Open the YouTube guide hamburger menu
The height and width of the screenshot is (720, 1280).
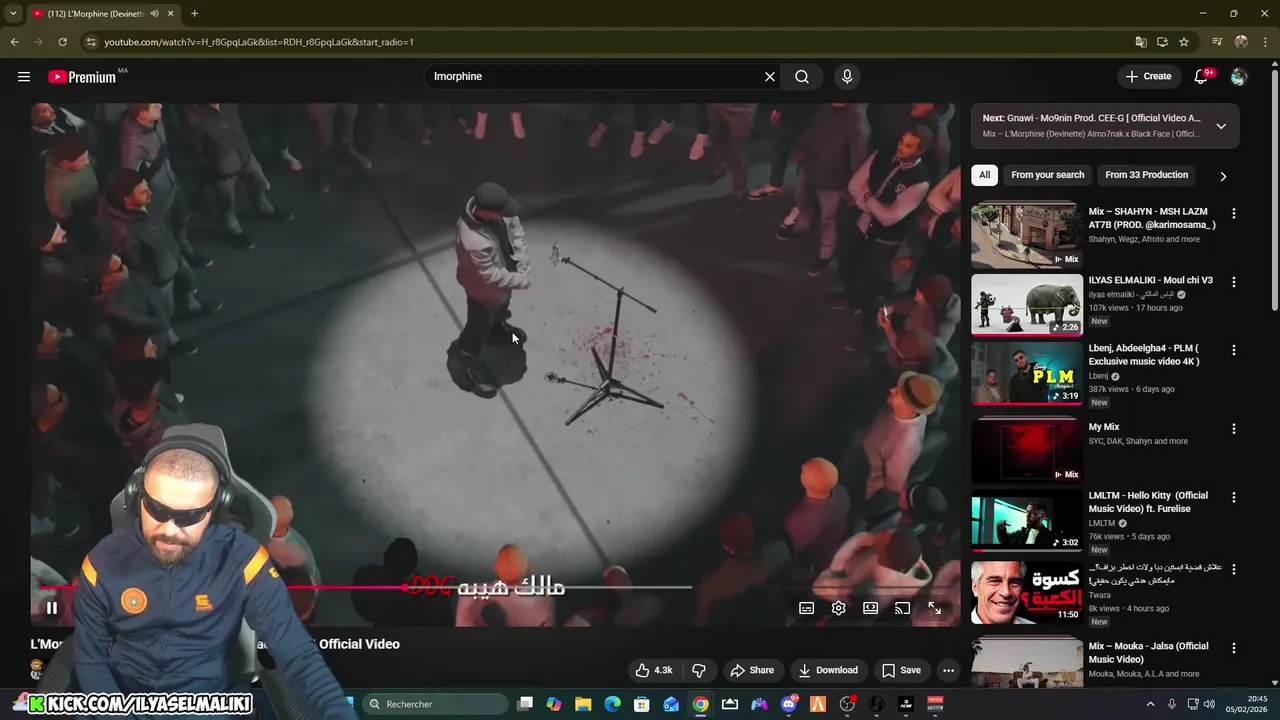pyautogui.click(x=24, y=76)
